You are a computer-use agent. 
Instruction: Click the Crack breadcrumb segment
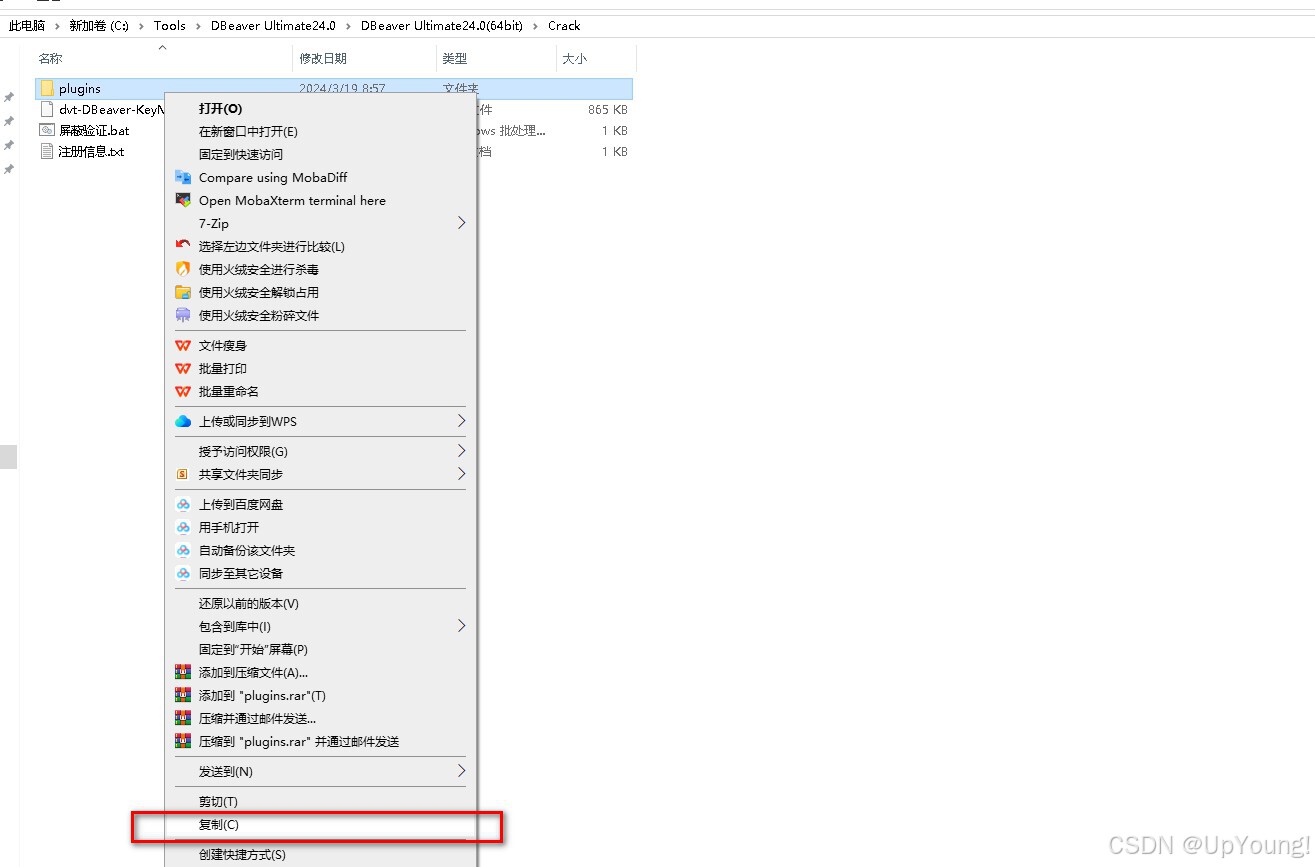[x=564, y=26]
